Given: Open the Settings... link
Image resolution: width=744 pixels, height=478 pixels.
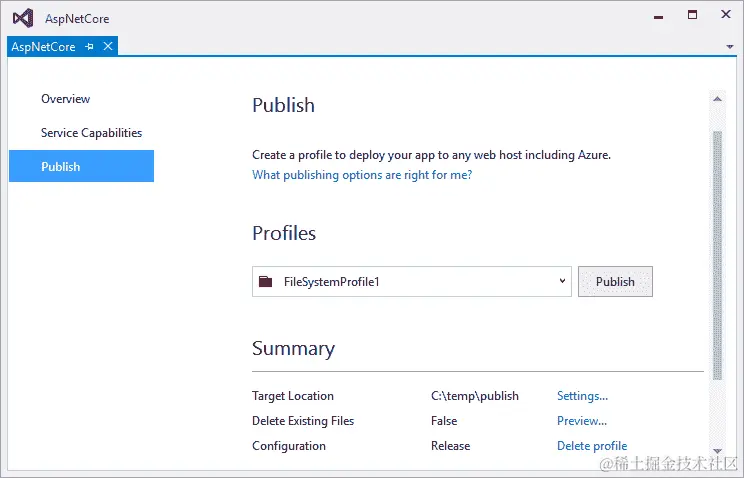Looking at the screenshot, I should tap(582, 396).
